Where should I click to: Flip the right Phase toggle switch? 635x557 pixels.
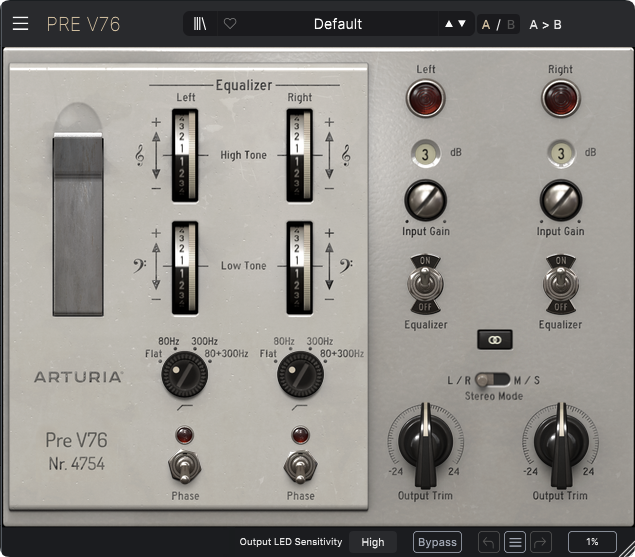coord(300,467)
